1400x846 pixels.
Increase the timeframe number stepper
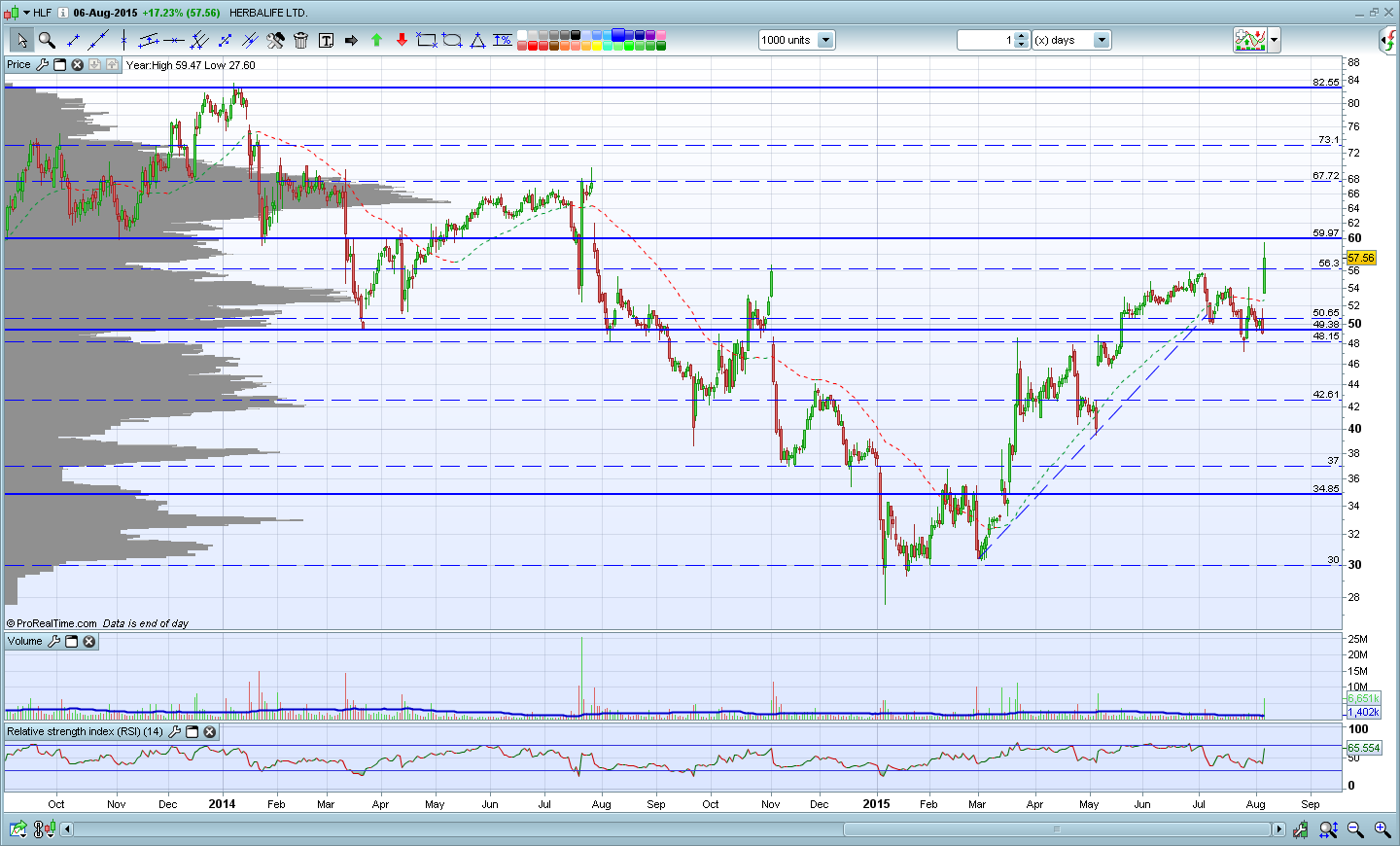pos(1022,36)
